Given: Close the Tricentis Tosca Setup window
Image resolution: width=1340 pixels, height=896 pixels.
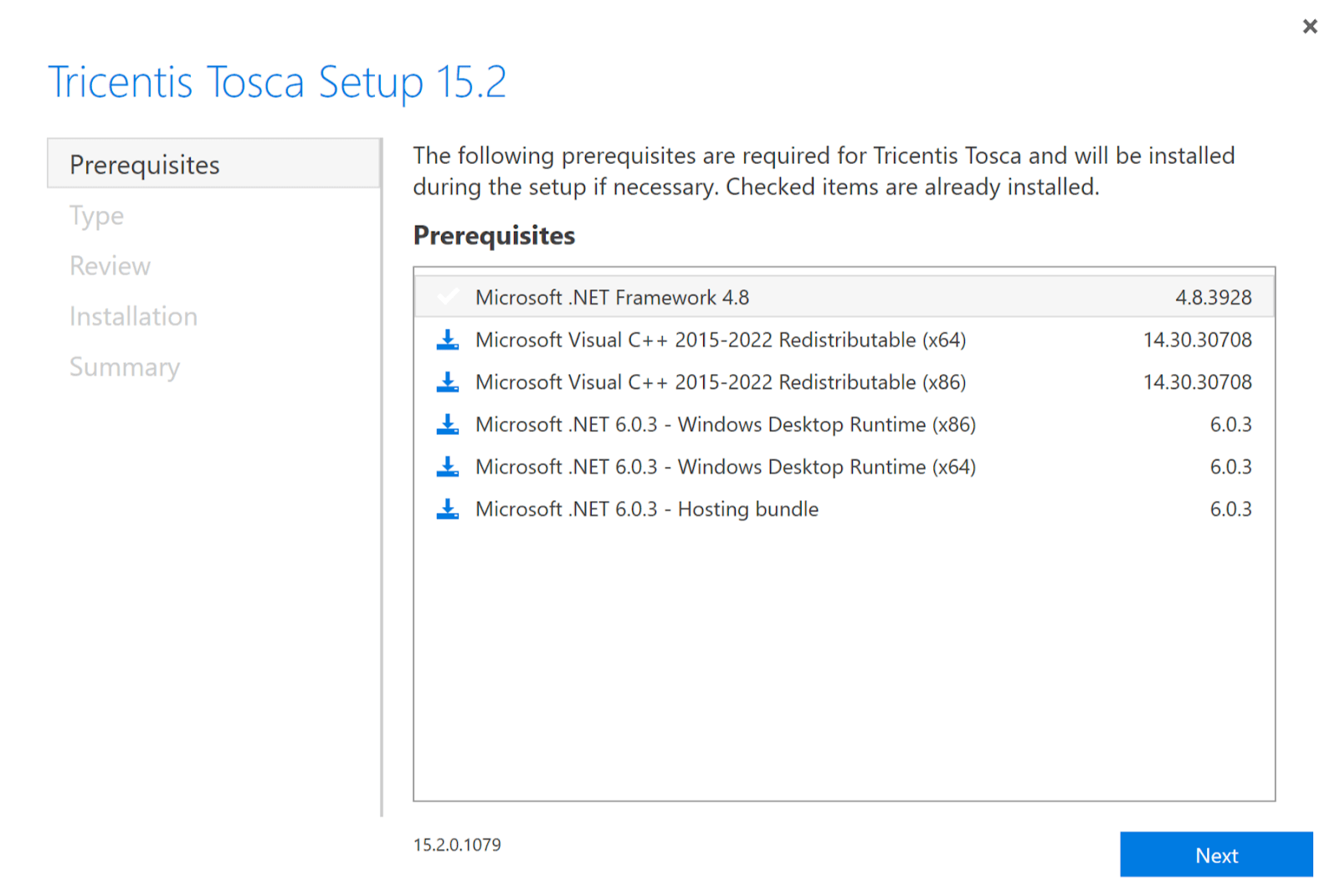Looking at the screenshot, I should [1309, 26].
